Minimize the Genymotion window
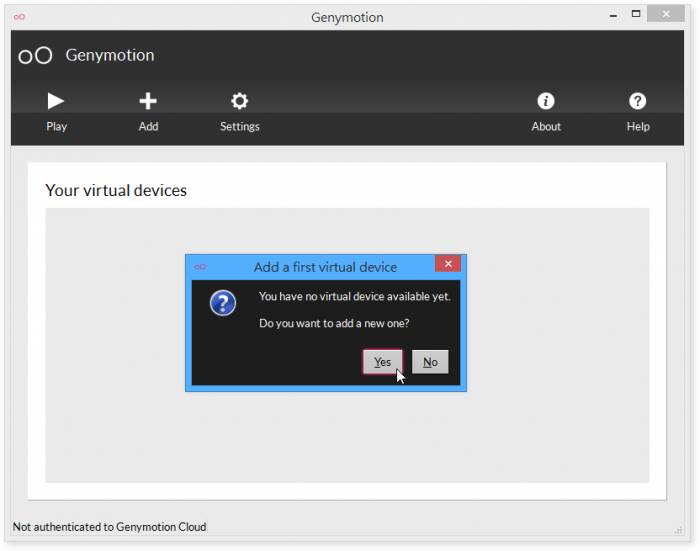Image resolution: width=700 pixels, height=551 pixels. 613,16
